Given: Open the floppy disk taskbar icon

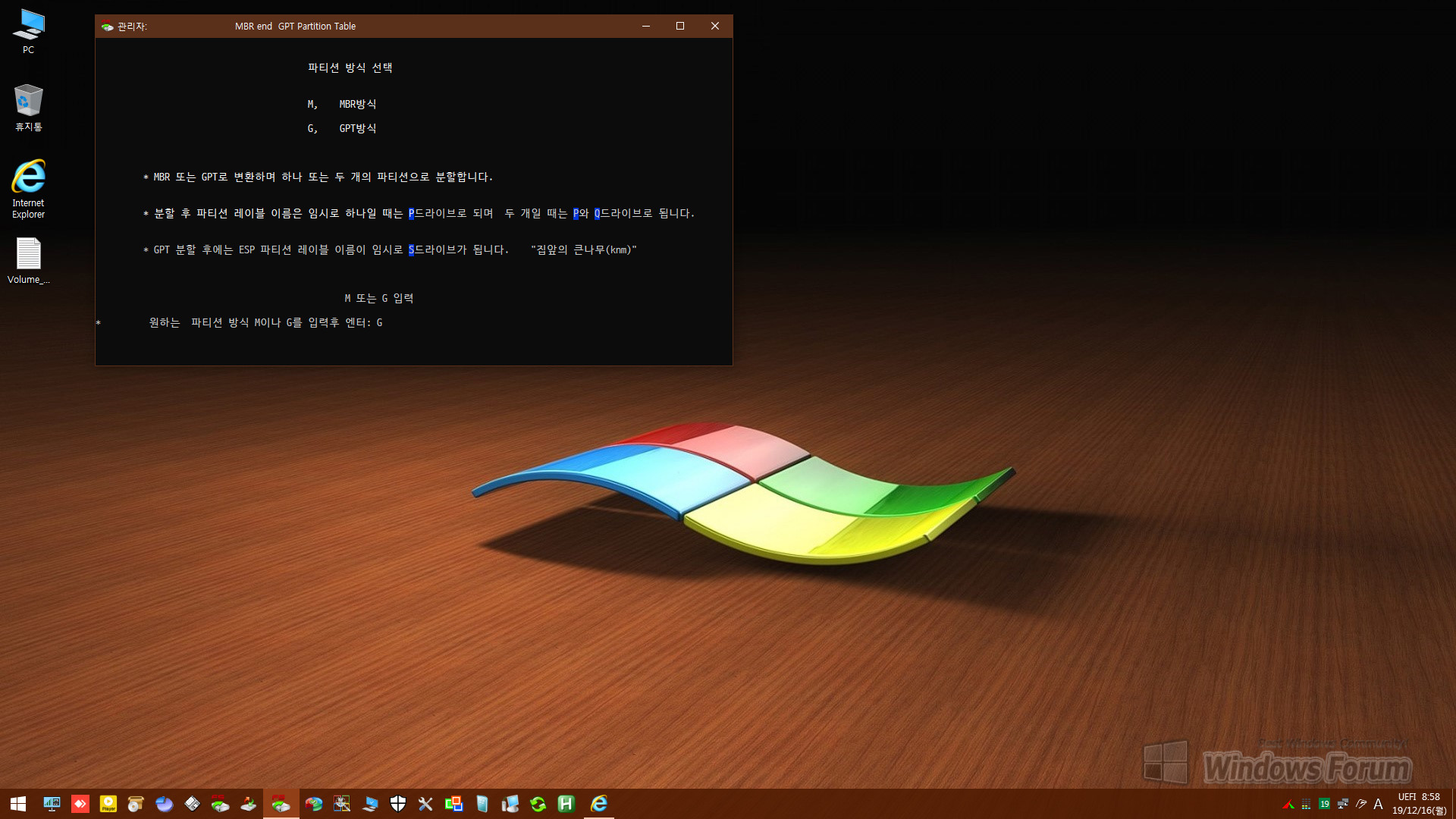Looking at the screenshot, I should click(193, 804).
